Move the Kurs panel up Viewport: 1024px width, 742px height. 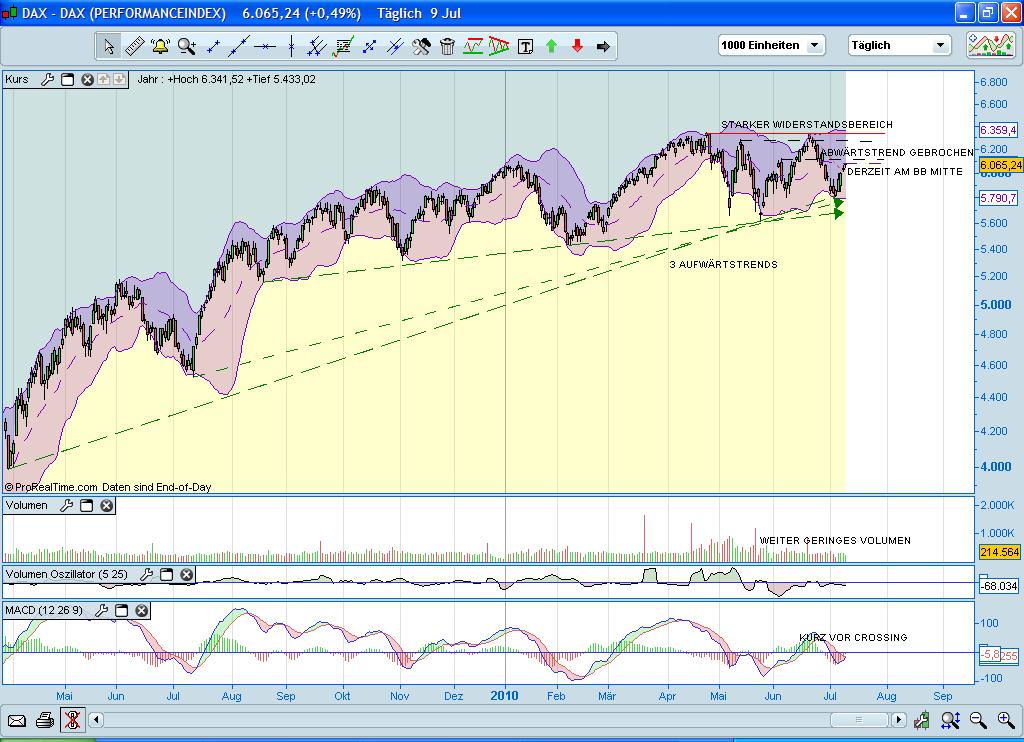103,80
